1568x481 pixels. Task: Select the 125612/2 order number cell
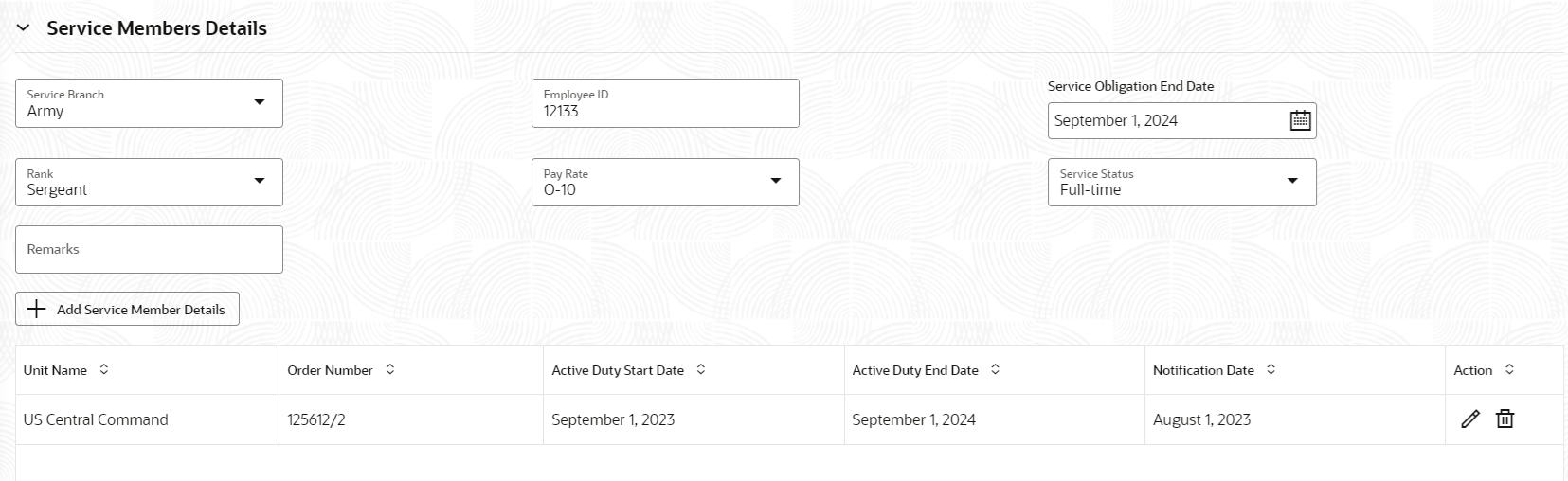(x=410, y=419)
